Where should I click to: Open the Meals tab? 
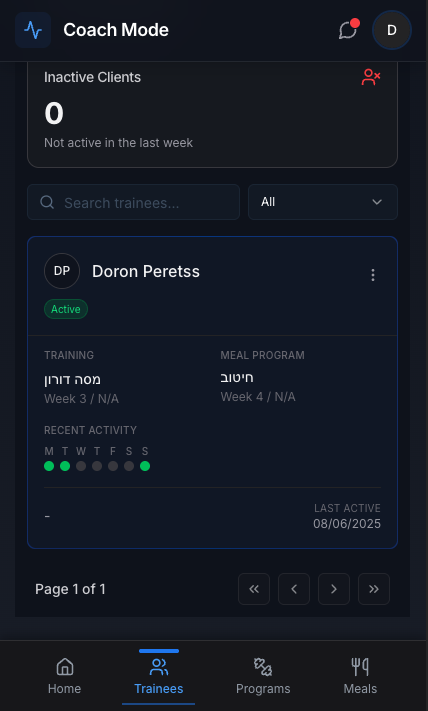coord(360,676)
